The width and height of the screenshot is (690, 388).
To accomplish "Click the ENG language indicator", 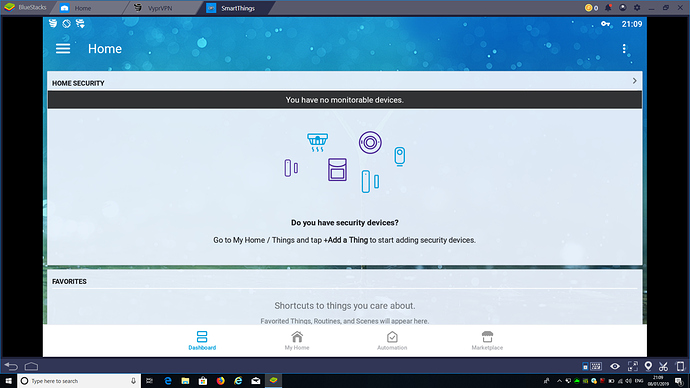I will tap(639, 381).
